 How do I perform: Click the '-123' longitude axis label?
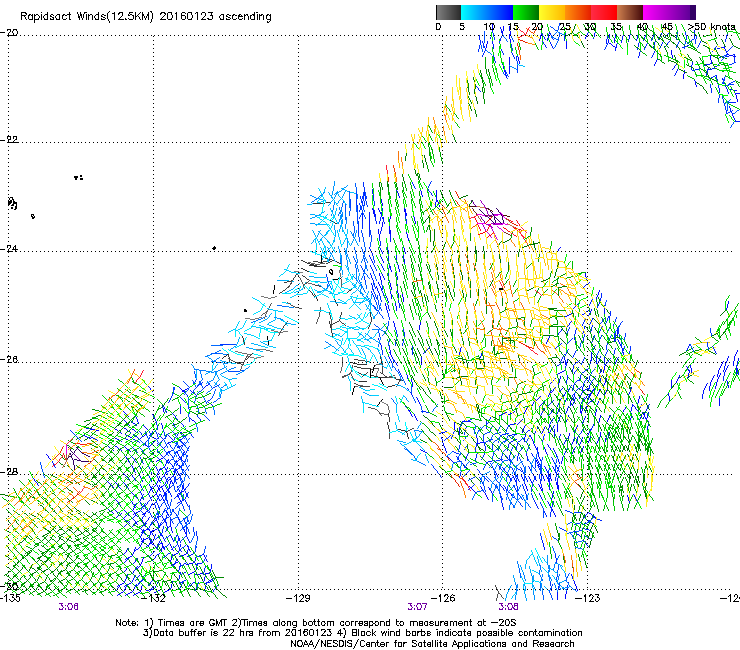click(589, 598)
